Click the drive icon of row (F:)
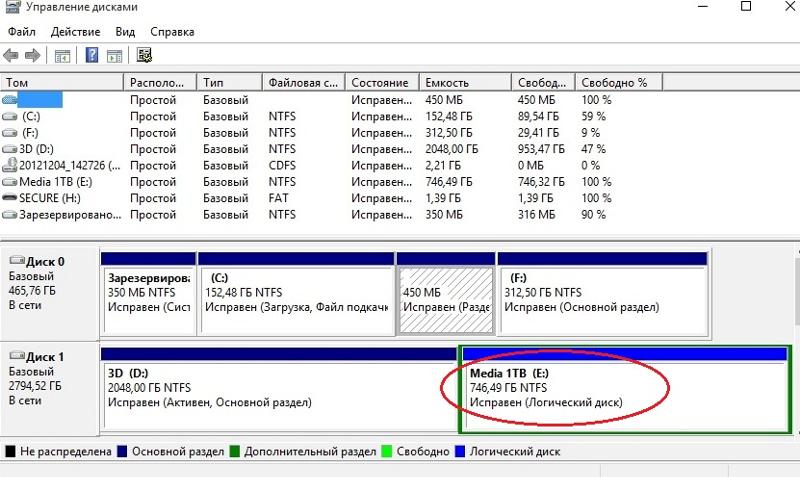The height and width of the screenshot is (477, 800). [x=10, y=133]
